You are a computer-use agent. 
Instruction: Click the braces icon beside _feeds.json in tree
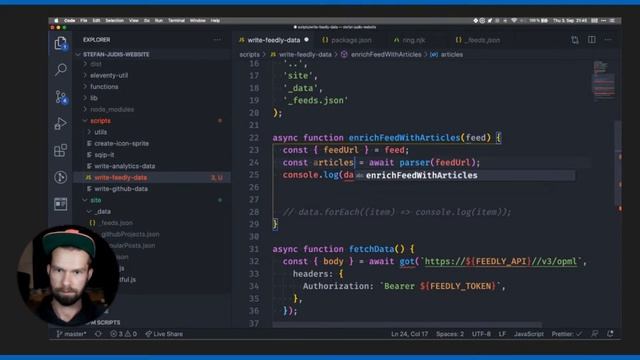coord(93,223)
